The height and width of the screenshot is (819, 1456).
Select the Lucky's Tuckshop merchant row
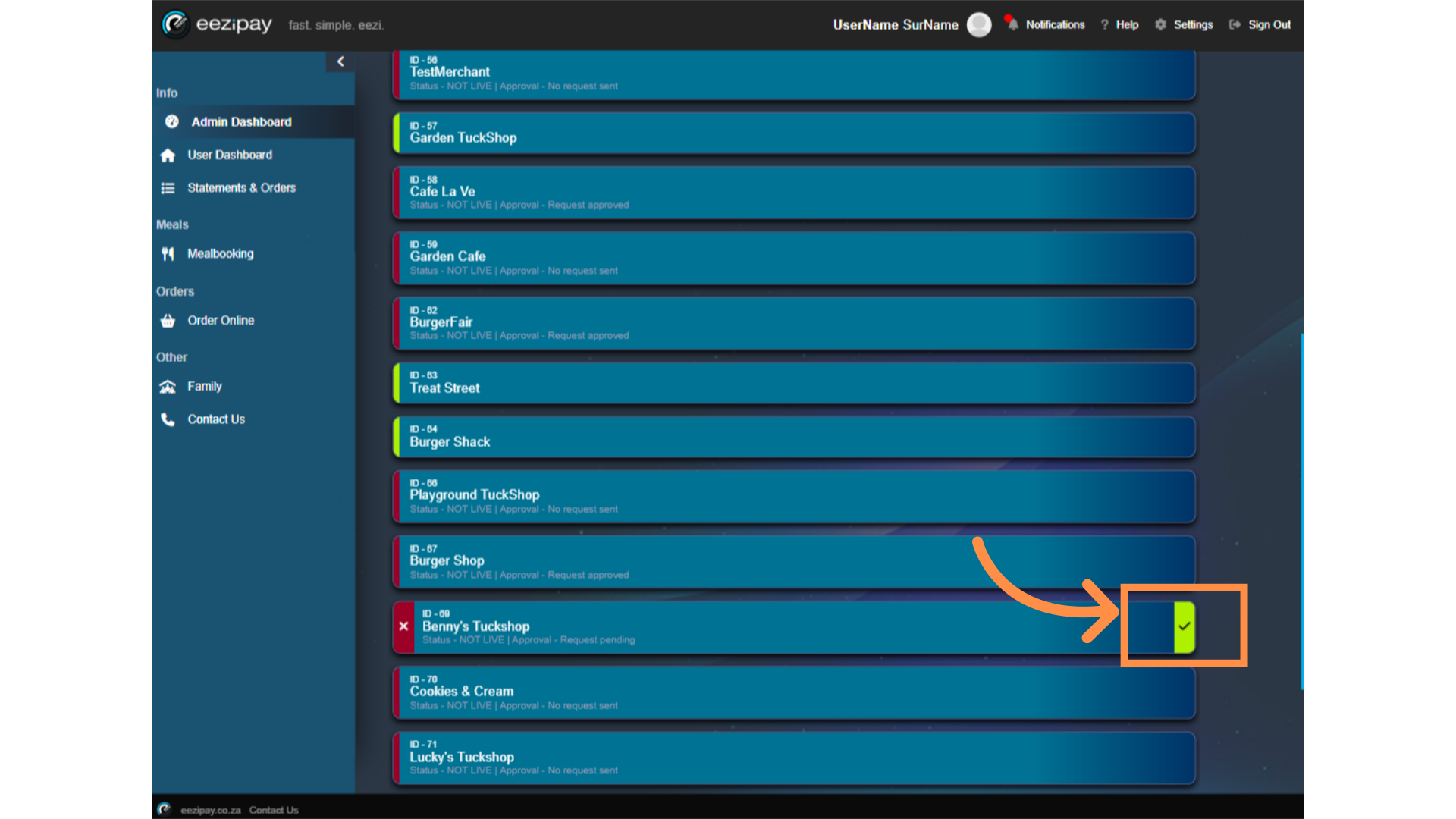(x=794, y=758)
